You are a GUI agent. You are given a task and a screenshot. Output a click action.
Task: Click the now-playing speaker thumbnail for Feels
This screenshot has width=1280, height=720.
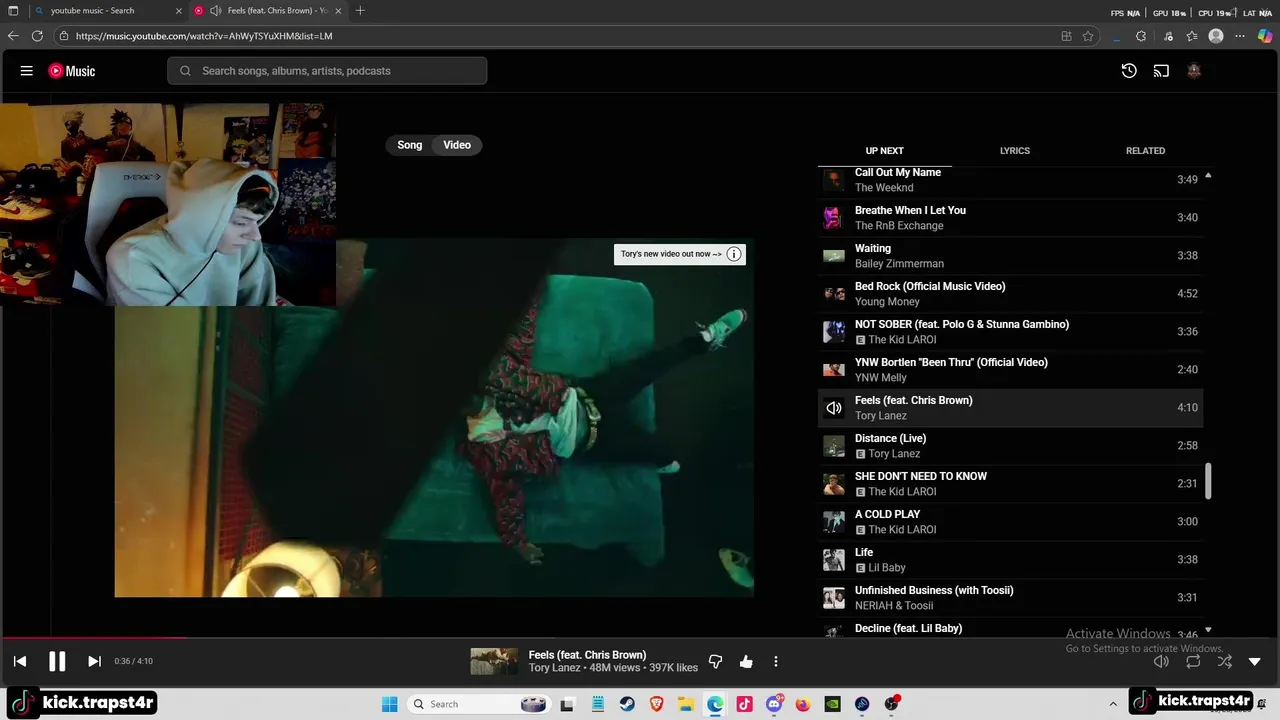click(833, 407)
